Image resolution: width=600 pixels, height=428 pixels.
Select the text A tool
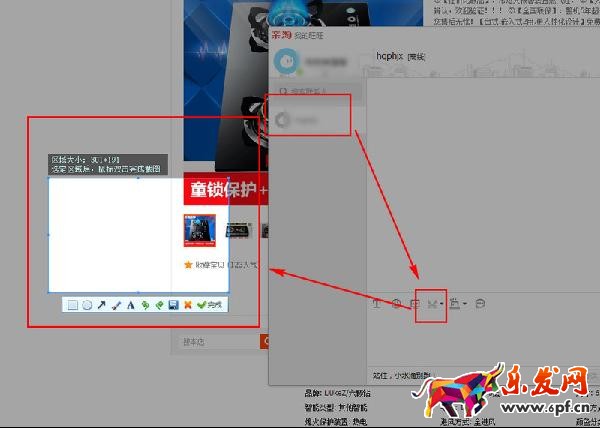pos(130,304)
